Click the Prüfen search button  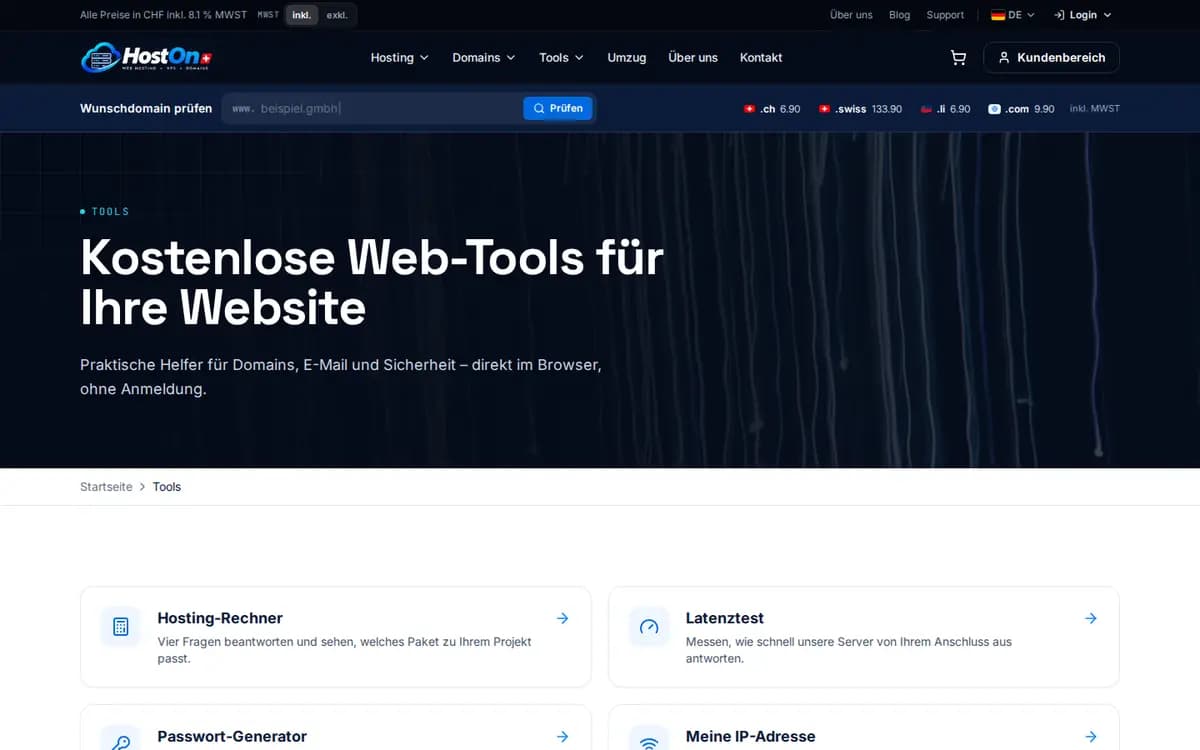(x=558, y=108)
